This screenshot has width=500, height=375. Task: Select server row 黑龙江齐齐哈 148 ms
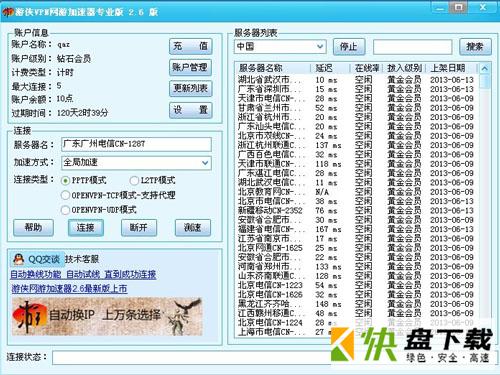click(x=356, y=304)
